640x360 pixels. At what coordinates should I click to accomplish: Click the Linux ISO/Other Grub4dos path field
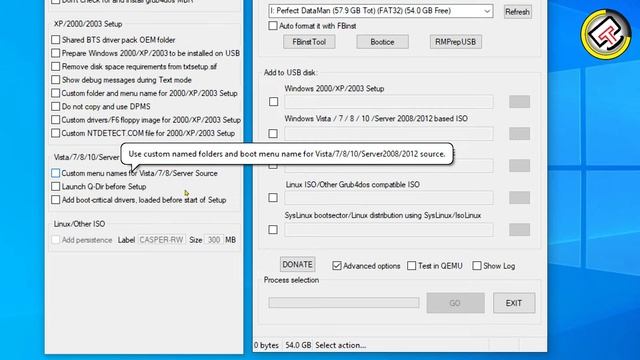point(389,198)
